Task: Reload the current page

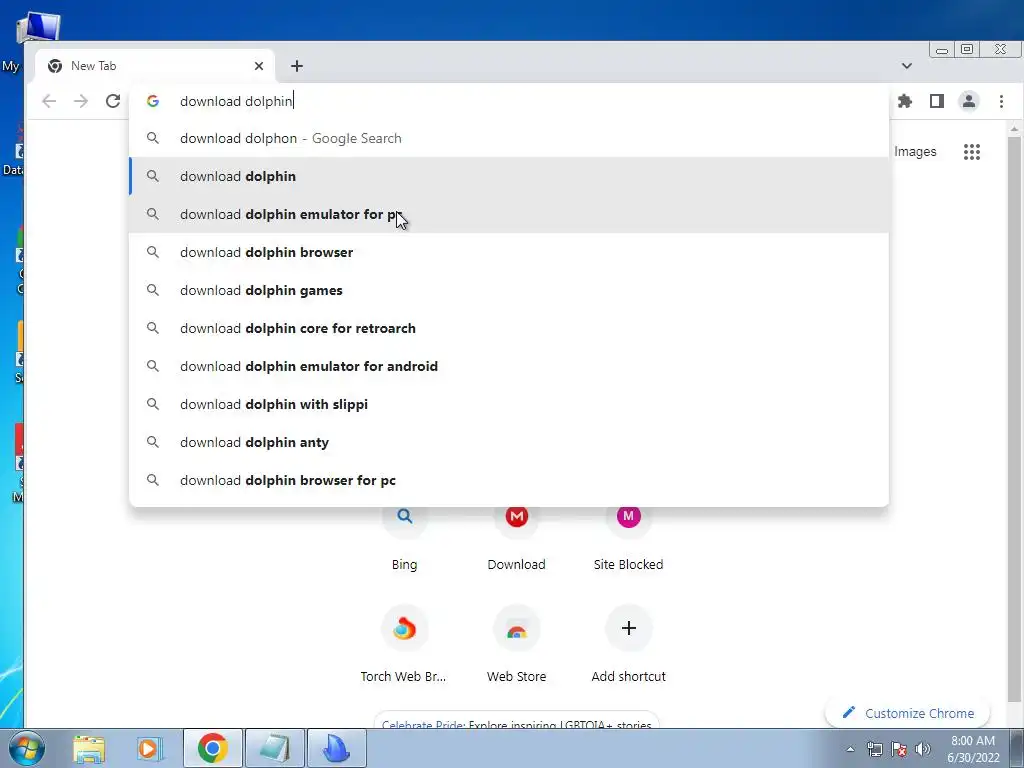Action: [x=113, y=101]
